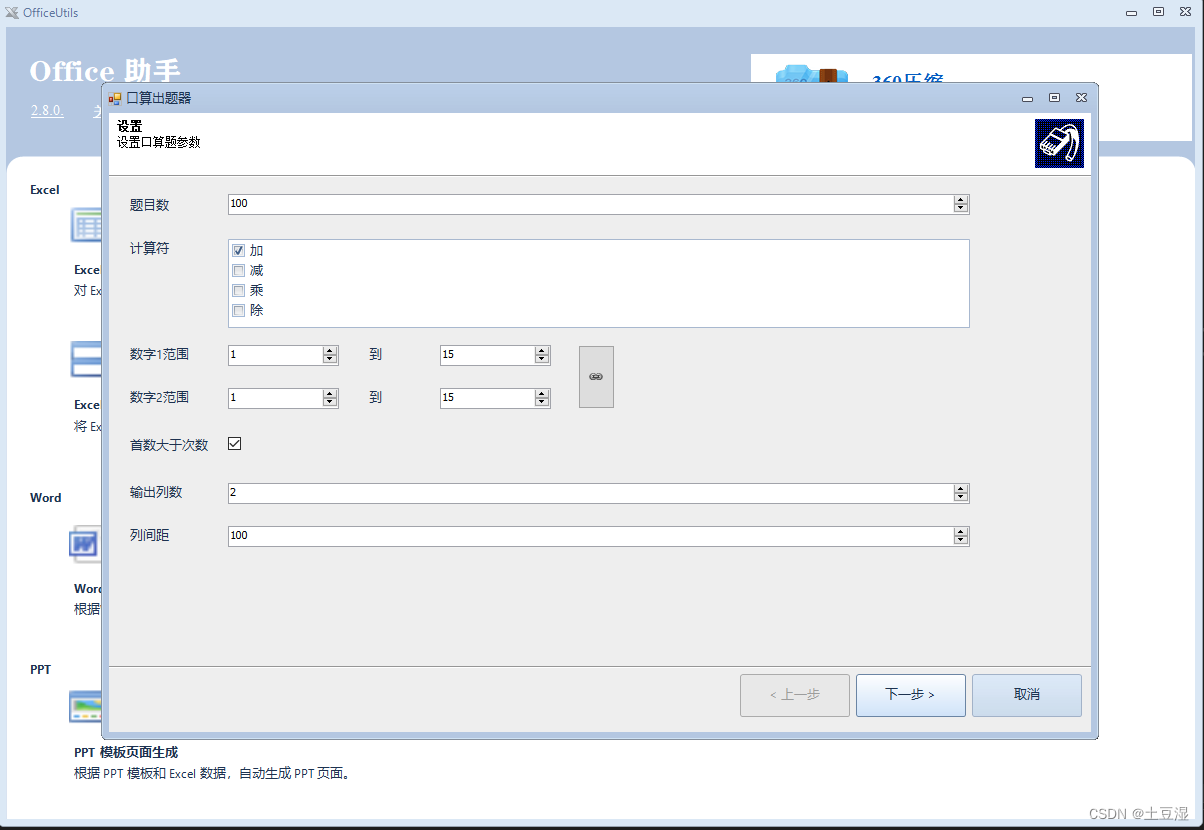The height and width of the screenshot is (830, 1204).
Task: Minimize the 口算出题器 dialog
Action: (x=1027, y=98)
